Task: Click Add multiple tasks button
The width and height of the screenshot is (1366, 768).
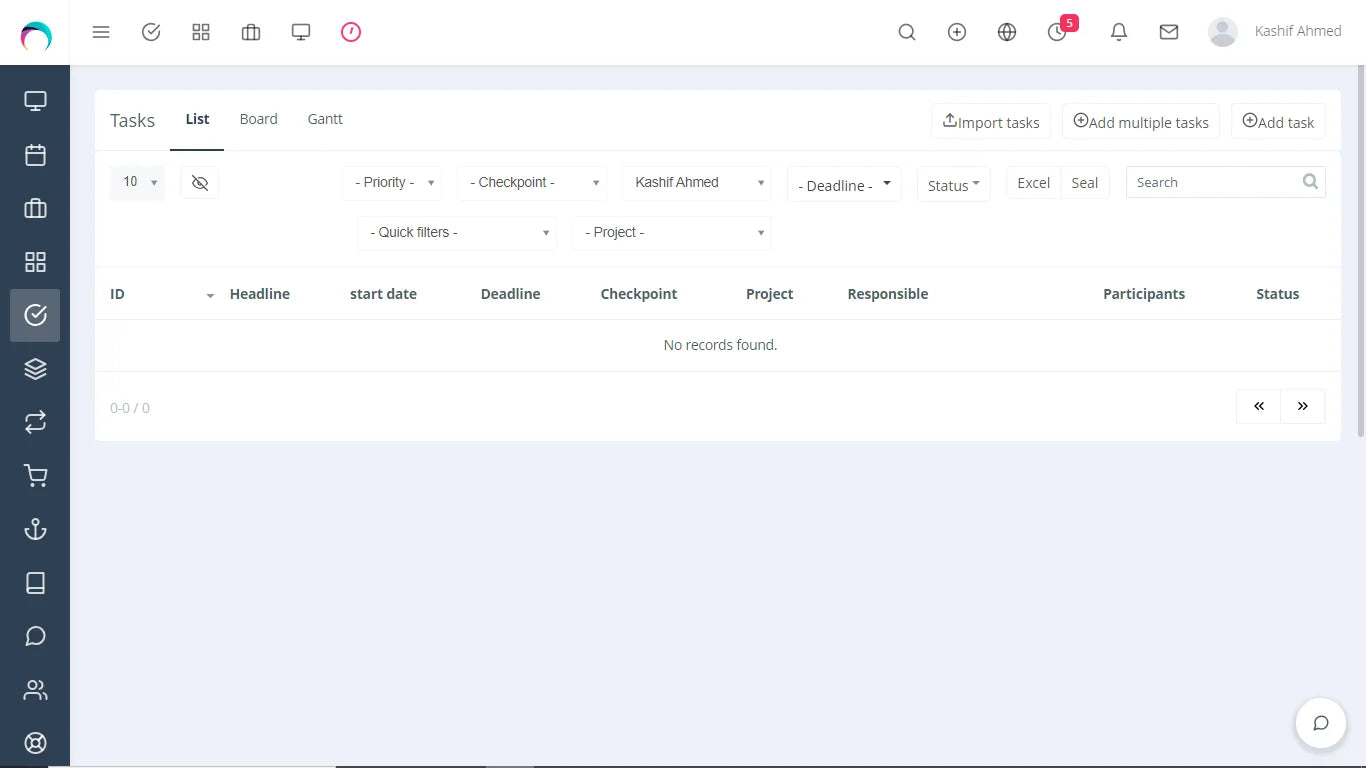Action: 1141,122
